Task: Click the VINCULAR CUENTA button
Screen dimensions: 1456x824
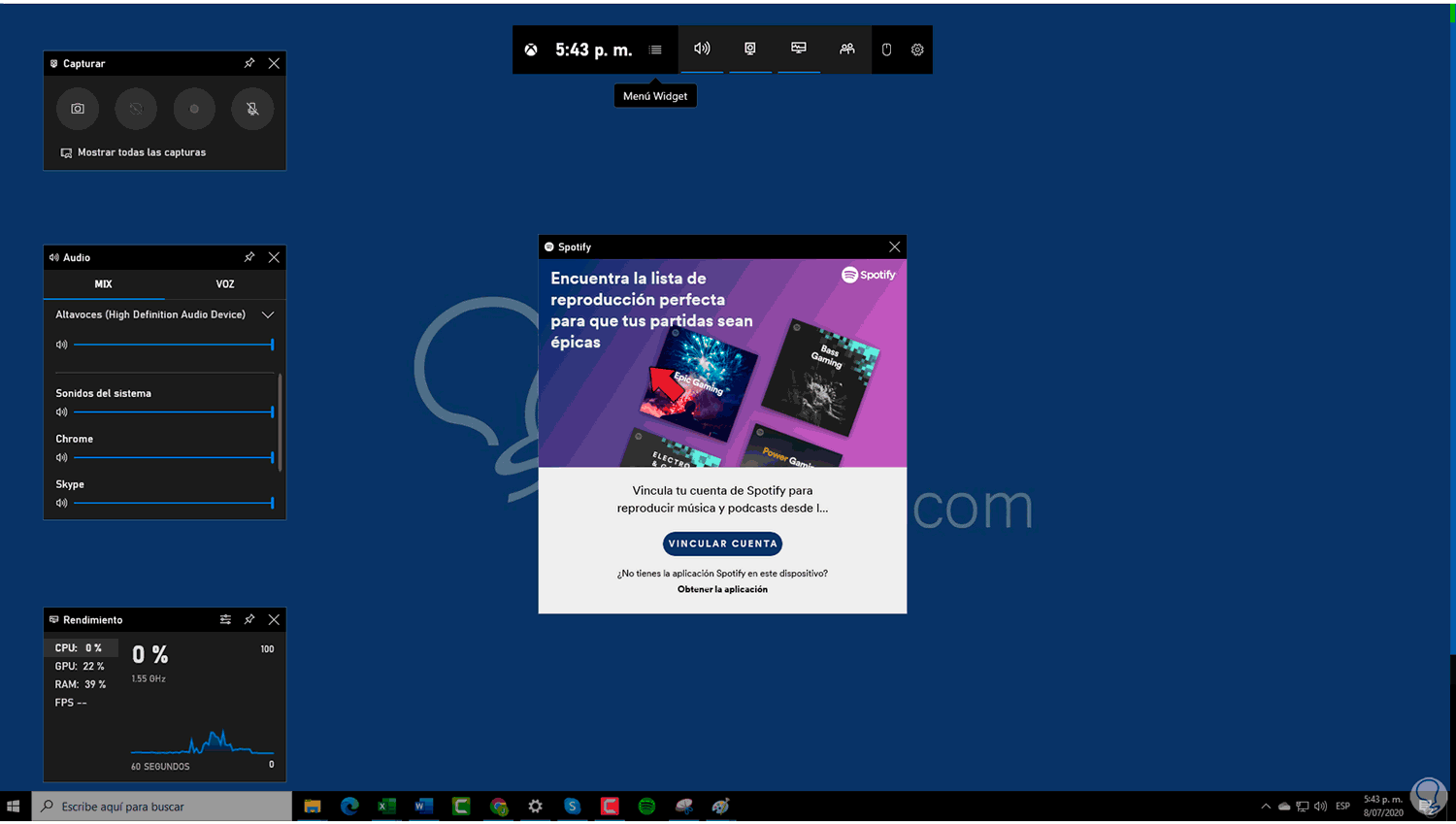Action: (723, 544)
